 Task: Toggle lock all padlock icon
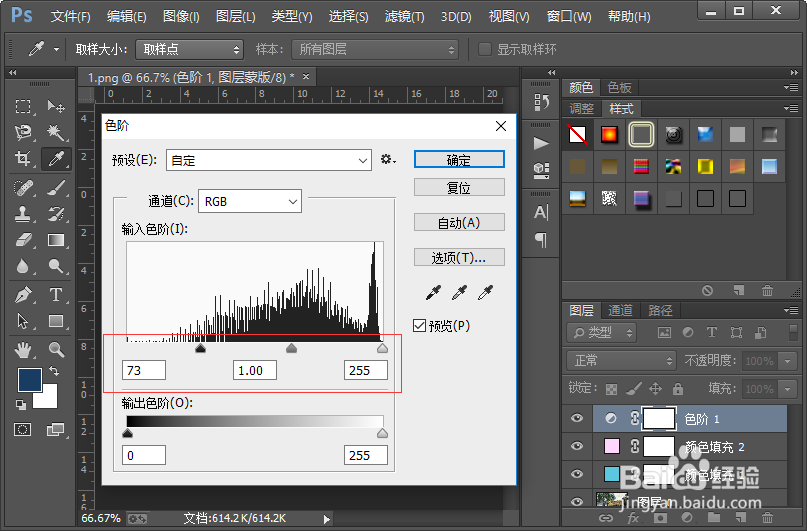click(x=678, y=389)
